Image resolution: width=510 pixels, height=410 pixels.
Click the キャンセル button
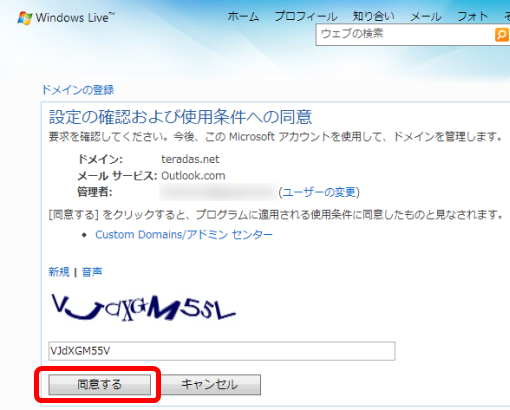(210, 384)
